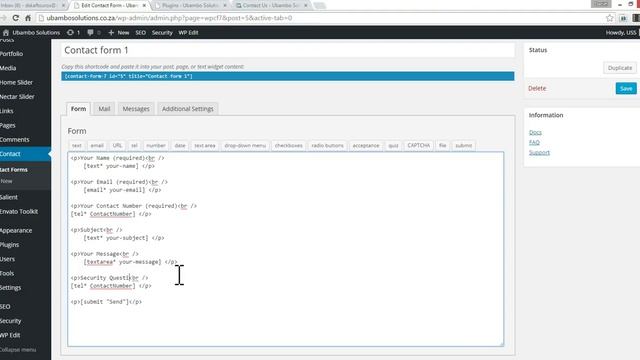This screenshot has height=360, width=640.
Task: Insert a number tag
Action: pyautogui.click(x=156, y=145)
